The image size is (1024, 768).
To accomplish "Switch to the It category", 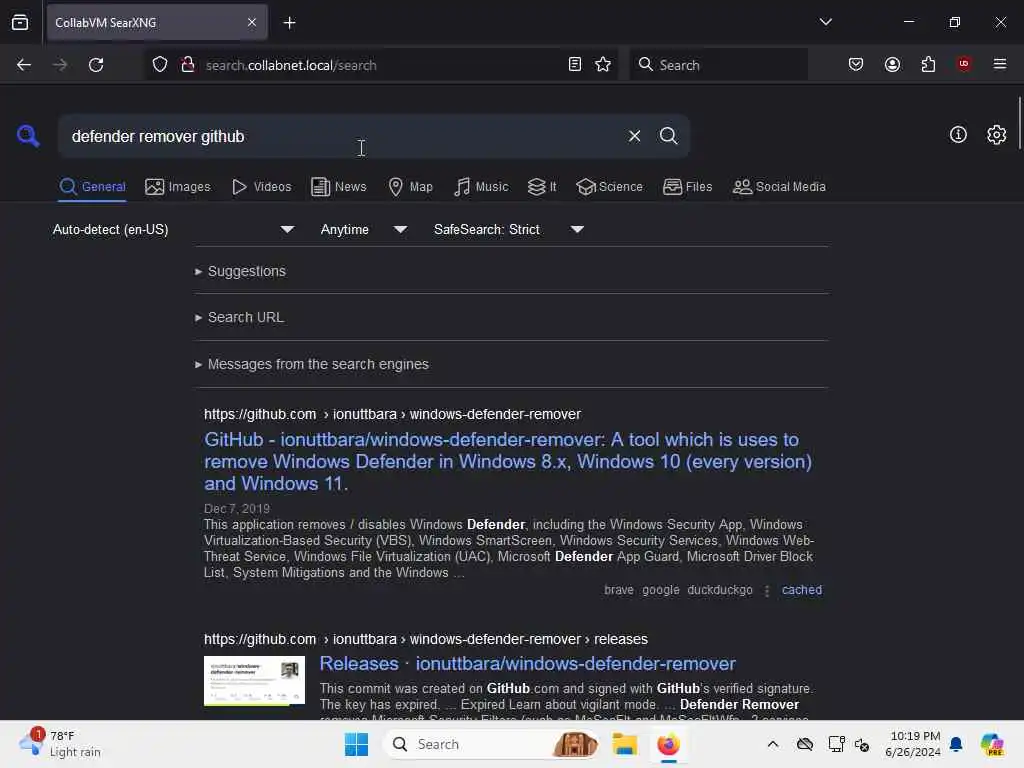I will [x=542, y=187].
